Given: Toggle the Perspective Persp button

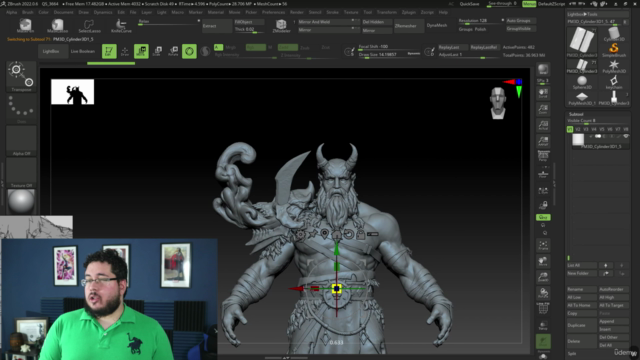Looking at the screenshot, I should 543,156.
